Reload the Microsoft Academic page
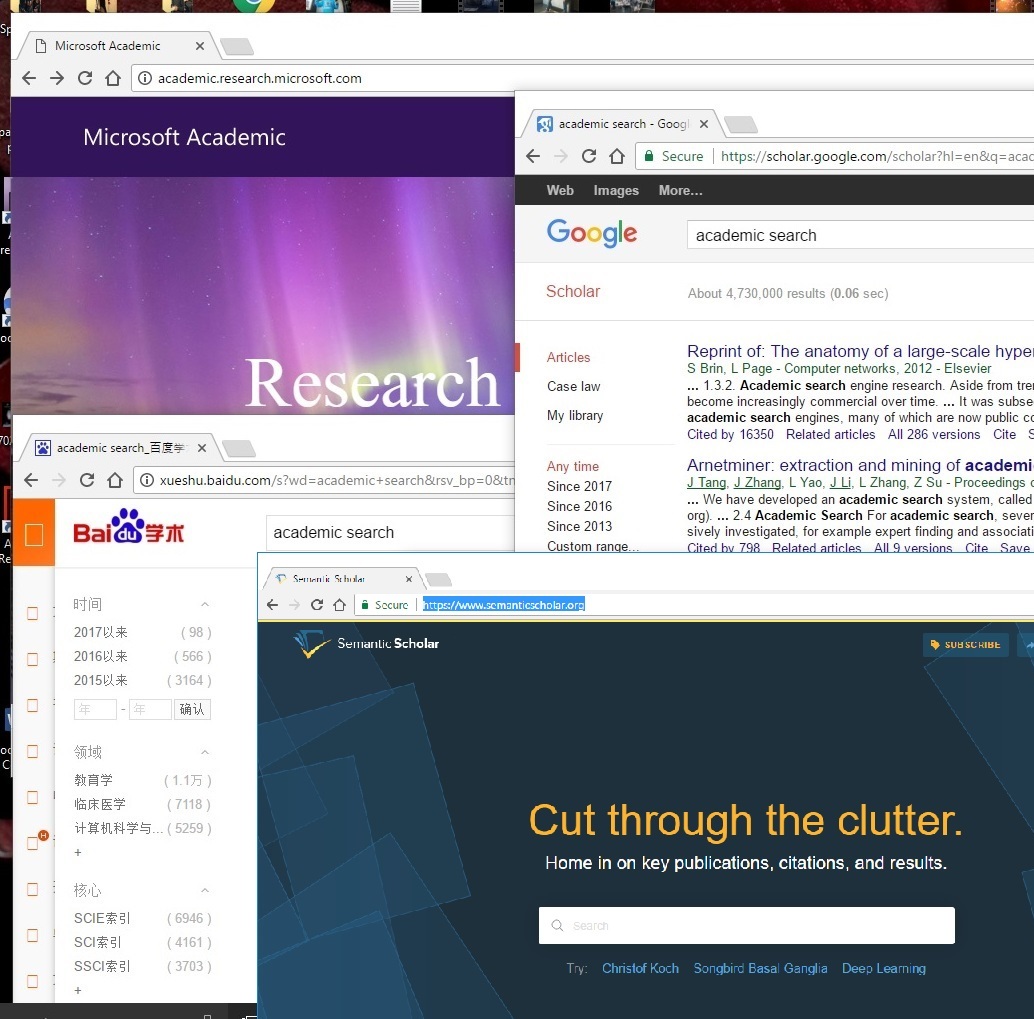The width and height of the screenshot is (1034, 1019). pos(85,78)
